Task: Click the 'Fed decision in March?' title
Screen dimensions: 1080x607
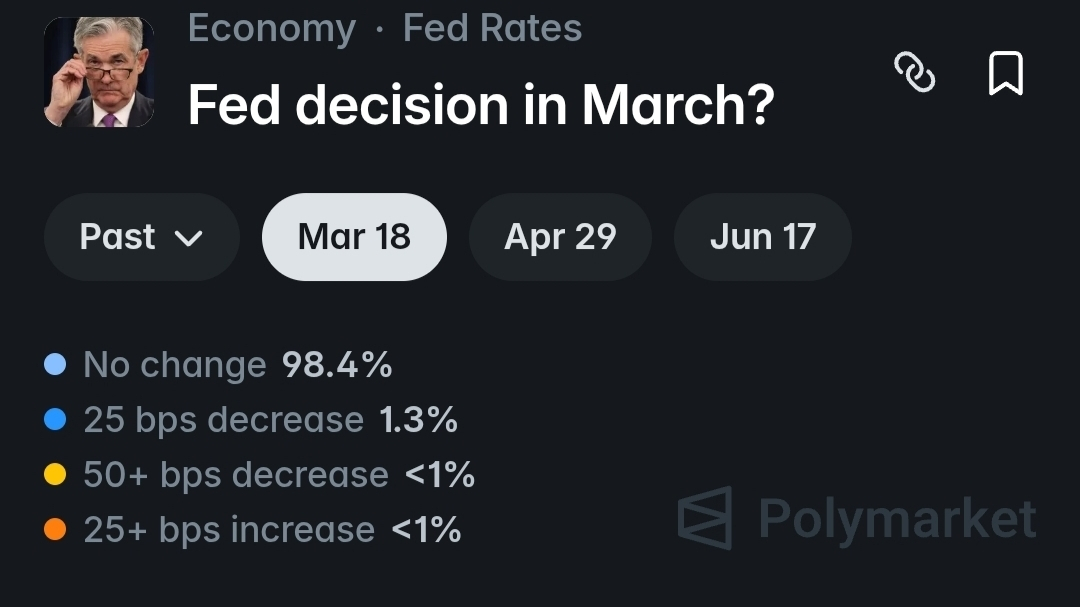Action: point(480,104)
